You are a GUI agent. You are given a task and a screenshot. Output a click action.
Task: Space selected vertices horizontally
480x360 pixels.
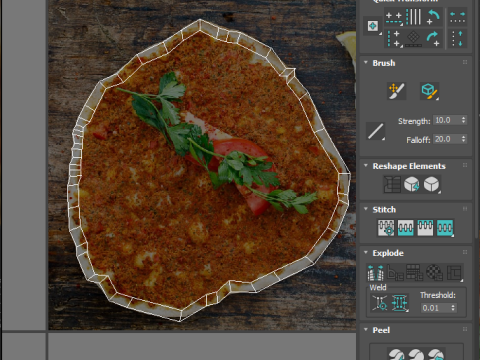click(458, 17)
